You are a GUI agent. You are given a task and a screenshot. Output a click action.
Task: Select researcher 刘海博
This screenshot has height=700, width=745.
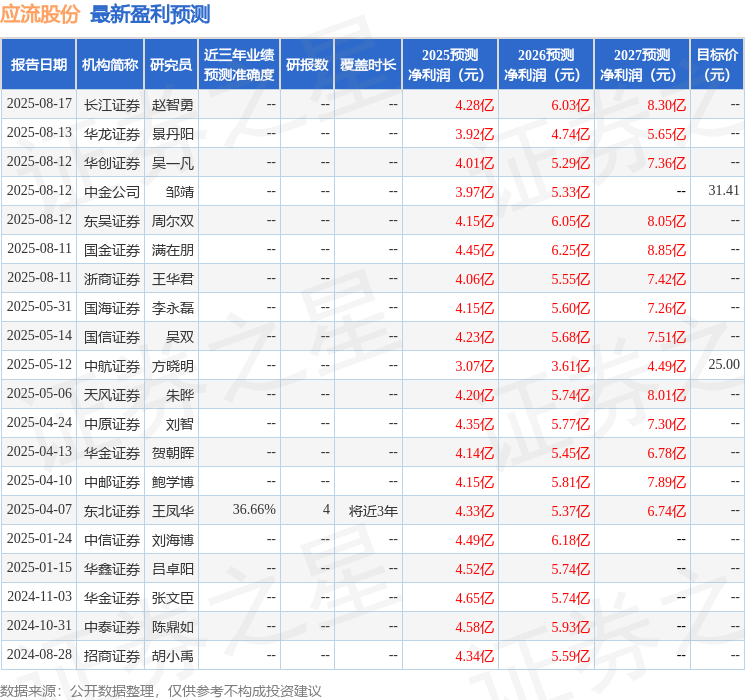[172, 540]
